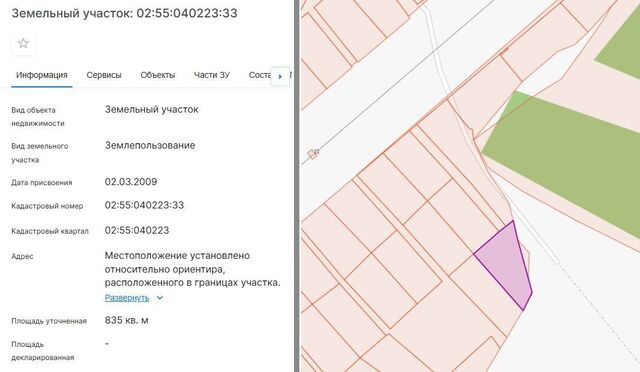Select the Объекты tab
This screenshot has width=640, height=372.
[158, 75]
